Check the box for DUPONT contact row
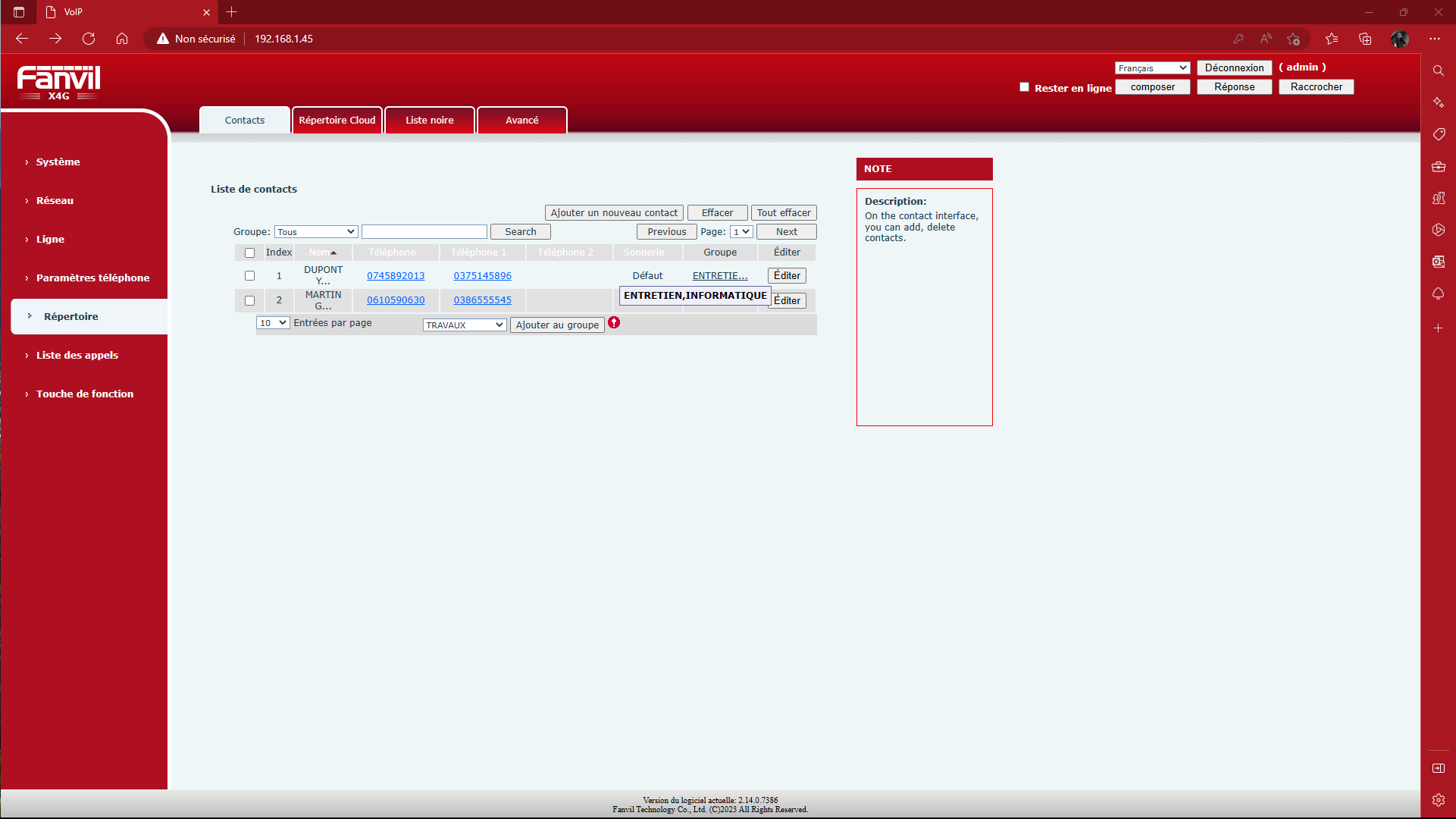This screenshot has width=1456, height=819. [249, 276]
